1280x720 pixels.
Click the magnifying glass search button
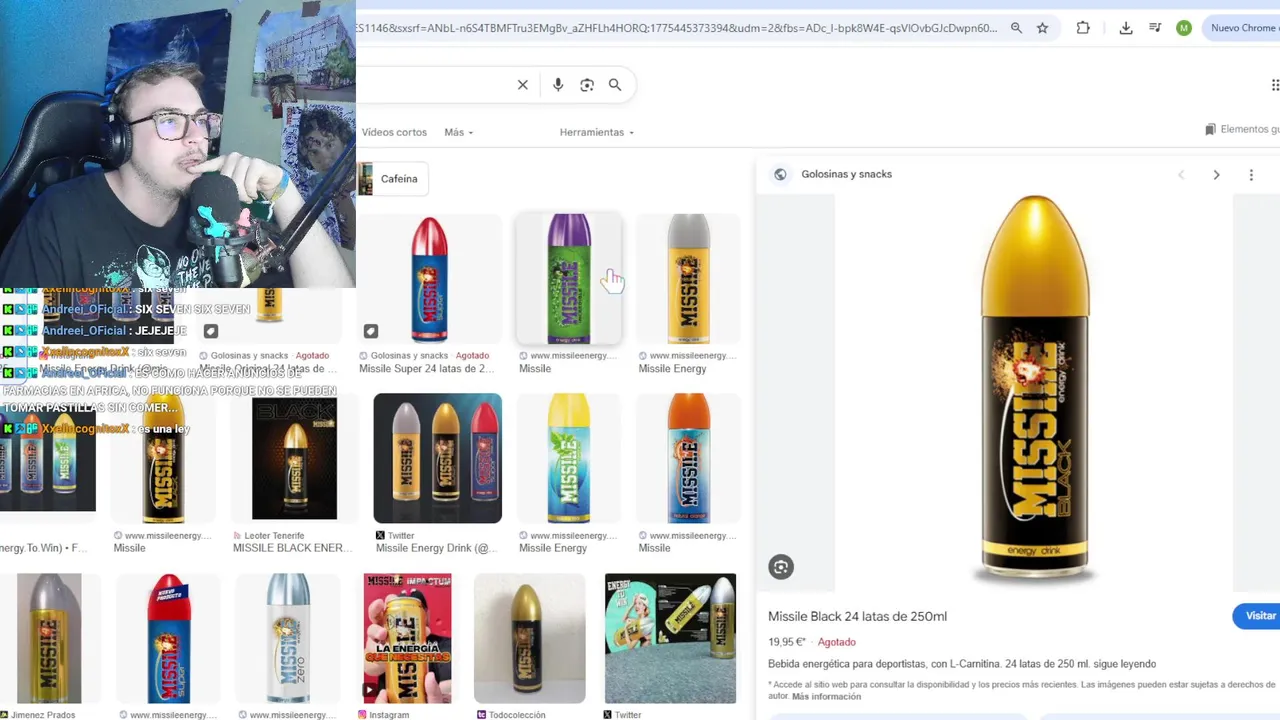tap(615, 85)
